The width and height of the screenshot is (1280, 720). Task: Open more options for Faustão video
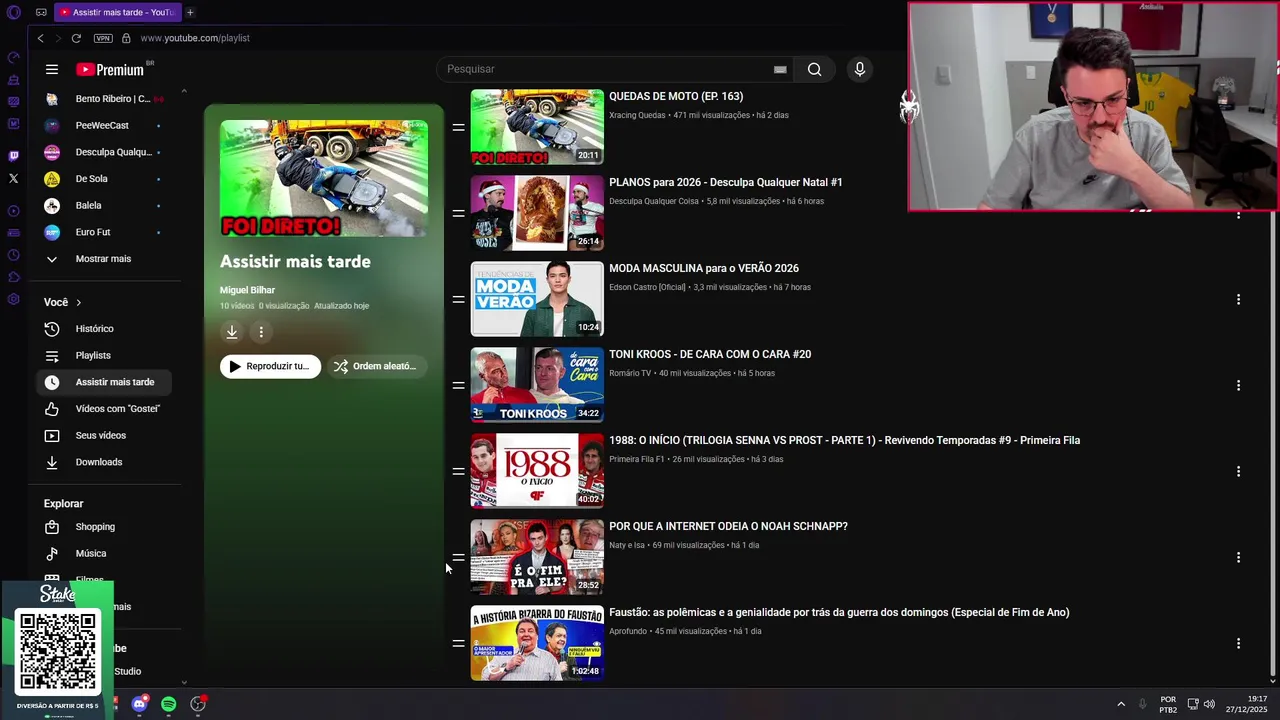pos(1238,643)
